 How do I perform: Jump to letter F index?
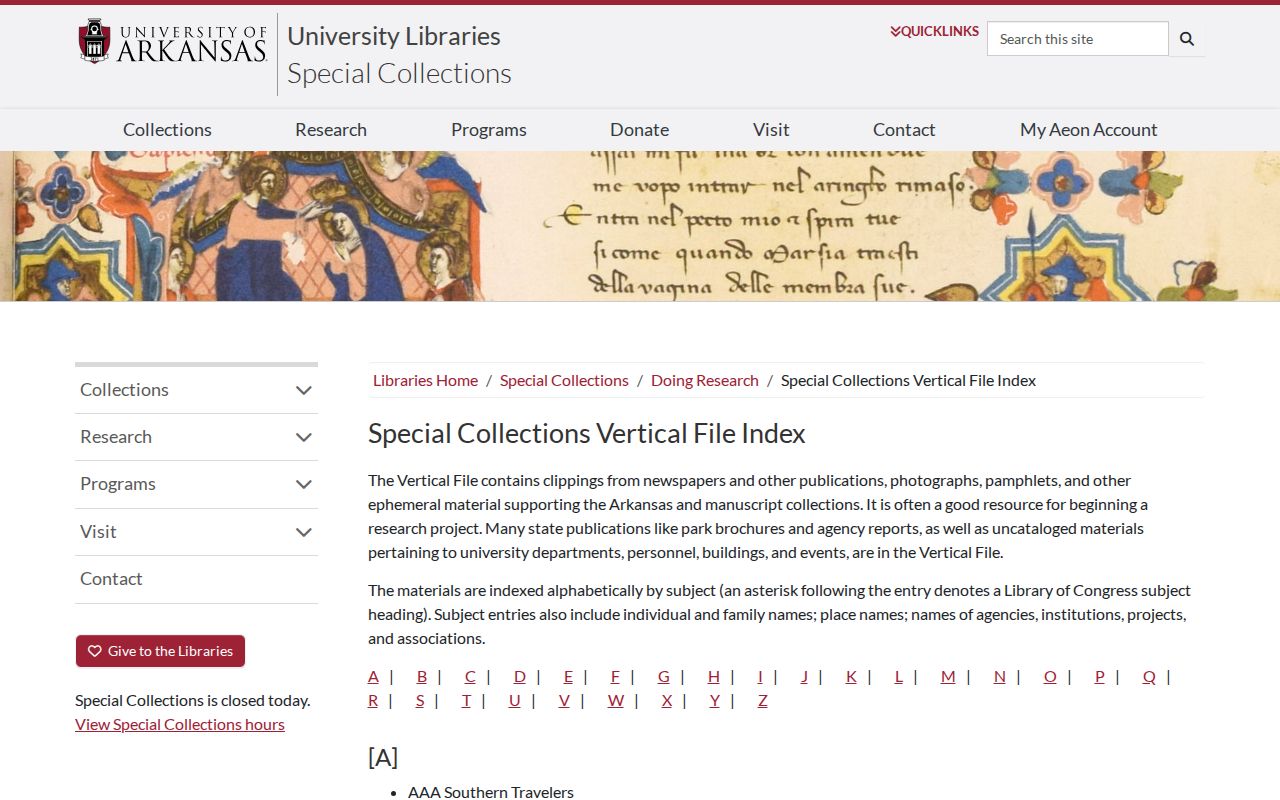point(615,676)
